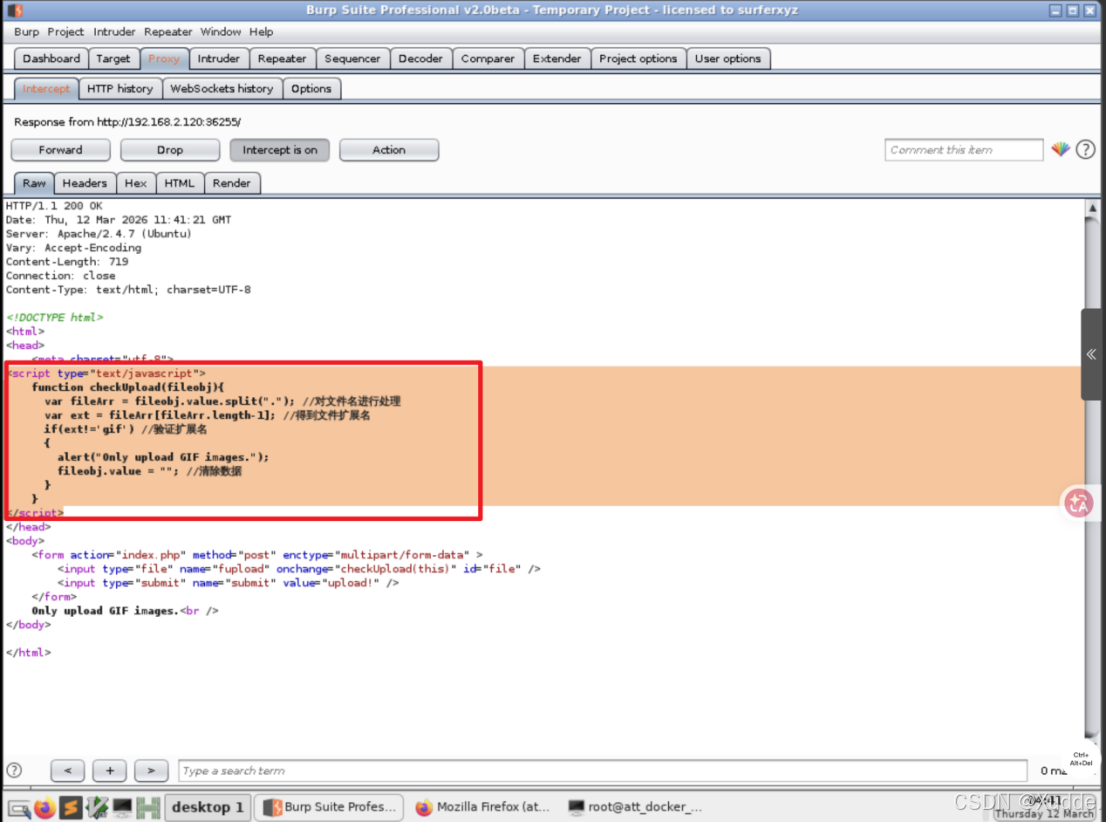1107x822 pixels.
Task: Open the HTTP history sub-tab
Action: (120, 89)
